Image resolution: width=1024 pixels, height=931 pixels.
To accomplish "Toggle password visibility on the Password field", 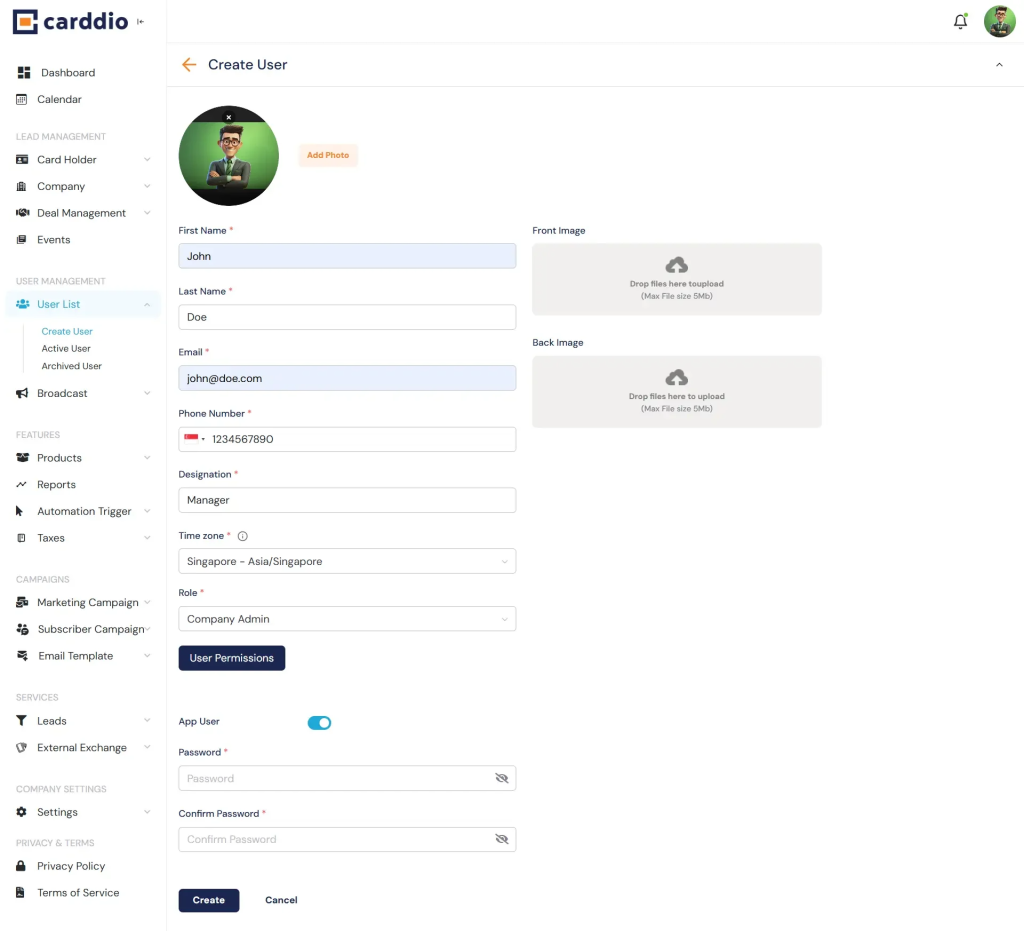I will pos(501,778).
